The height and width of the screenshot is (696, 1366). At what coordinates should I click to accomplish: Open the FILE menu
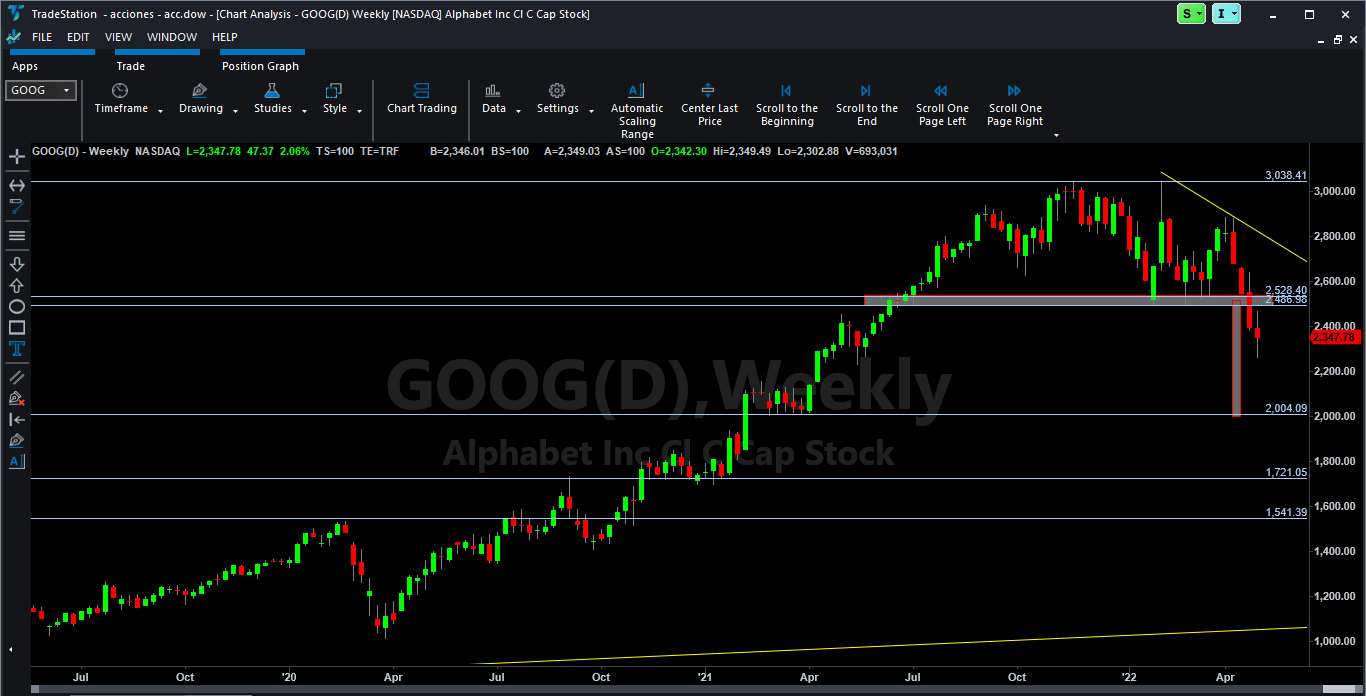coord(42,37)
